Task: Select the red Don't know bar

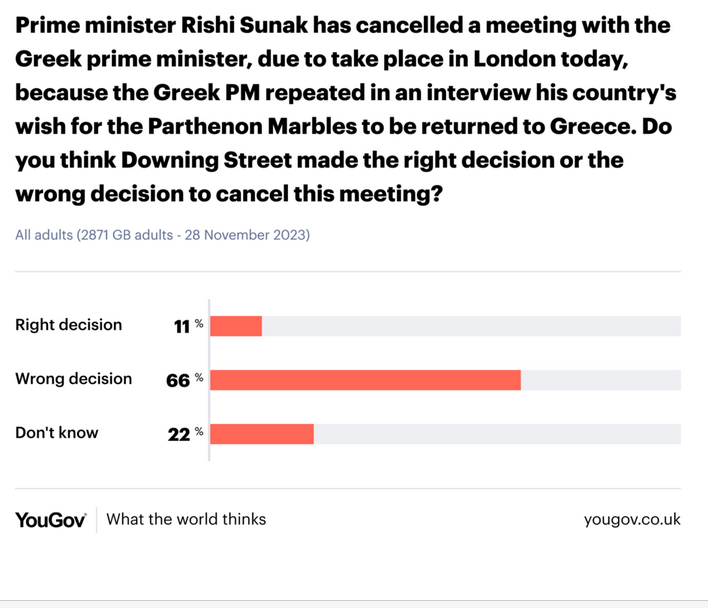Action: pyautogui.click(x=262, y=434)
